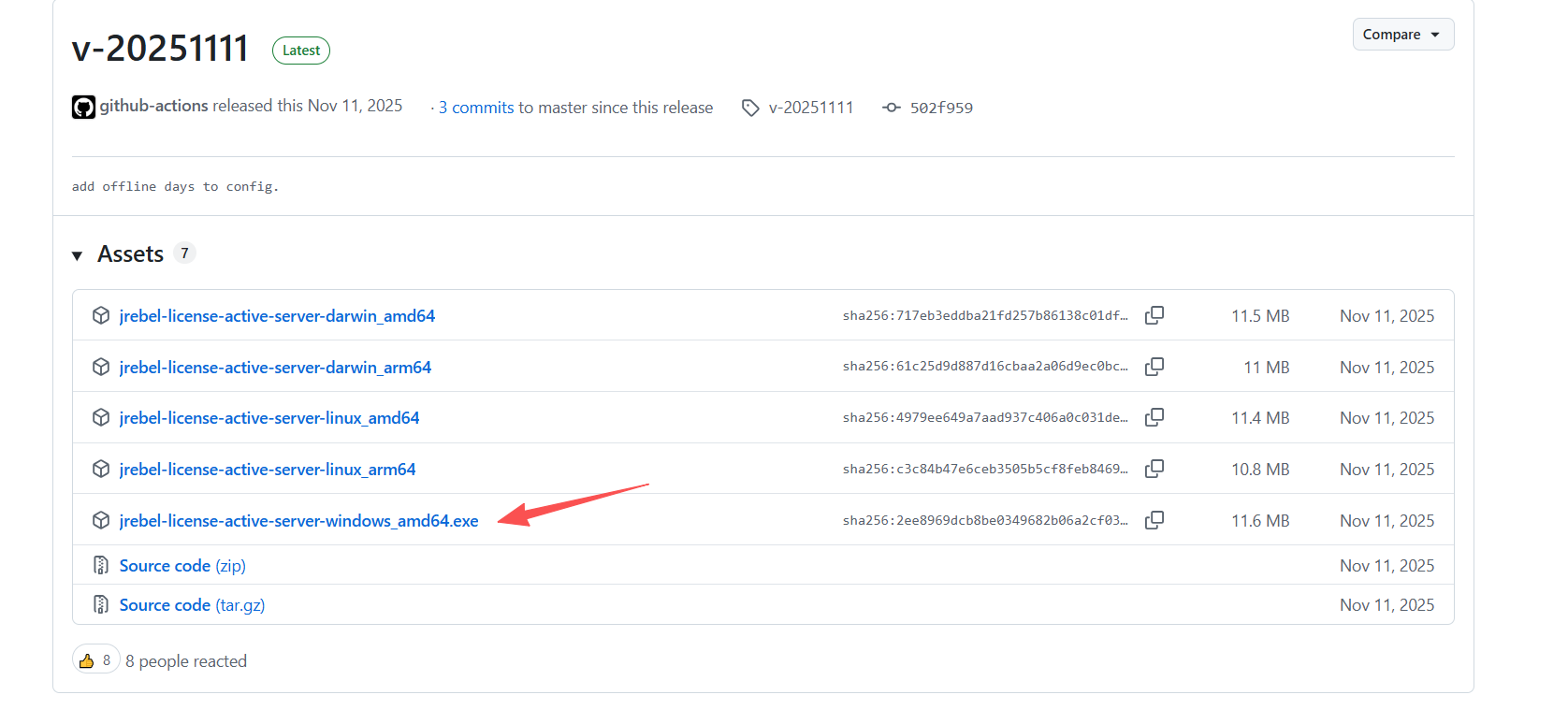Click package icon beside darwin_amd64 asset
Viewport: 1568px width, 724px height.
pos(101,315)
